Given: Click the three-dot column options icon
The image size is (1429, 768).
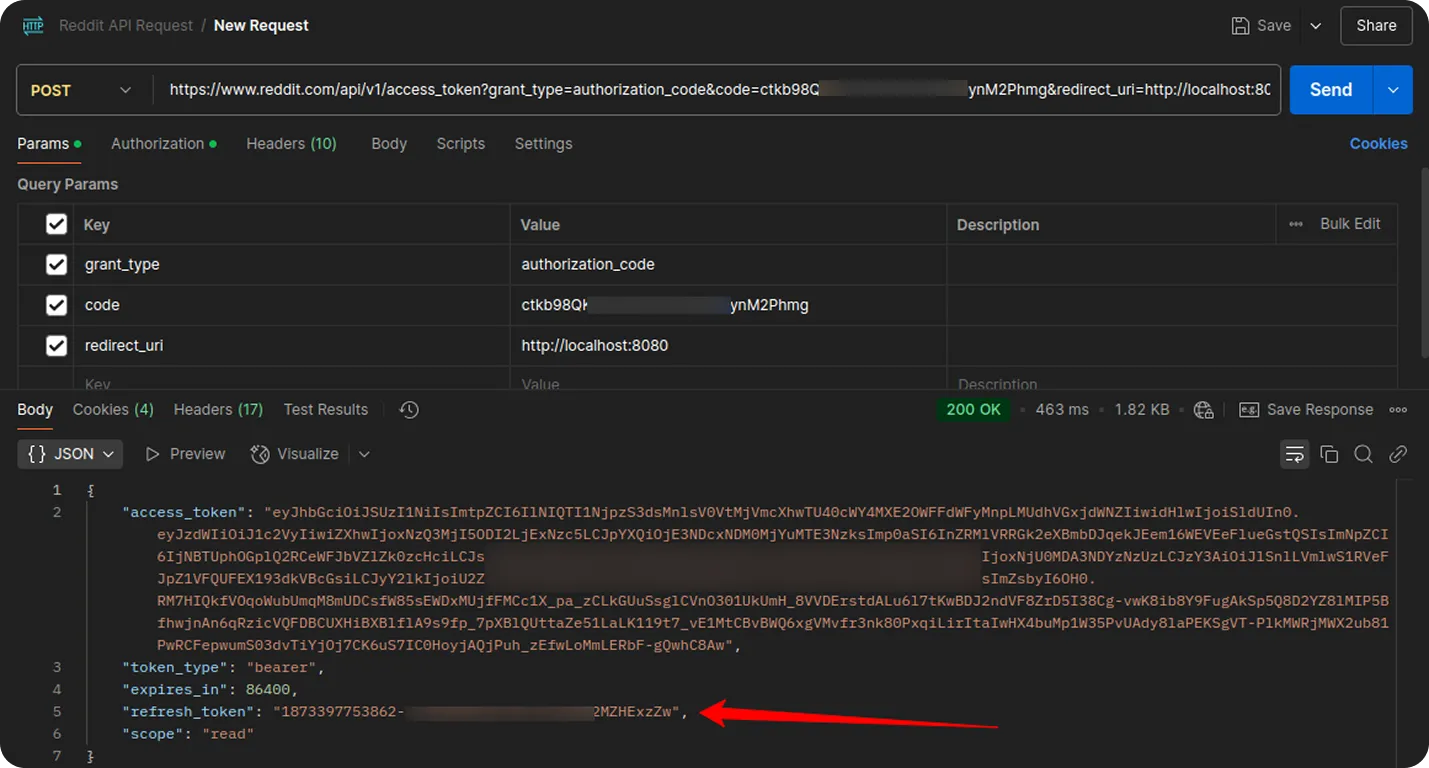Looking at the screenshot, I should click(x=1296, y=224).
